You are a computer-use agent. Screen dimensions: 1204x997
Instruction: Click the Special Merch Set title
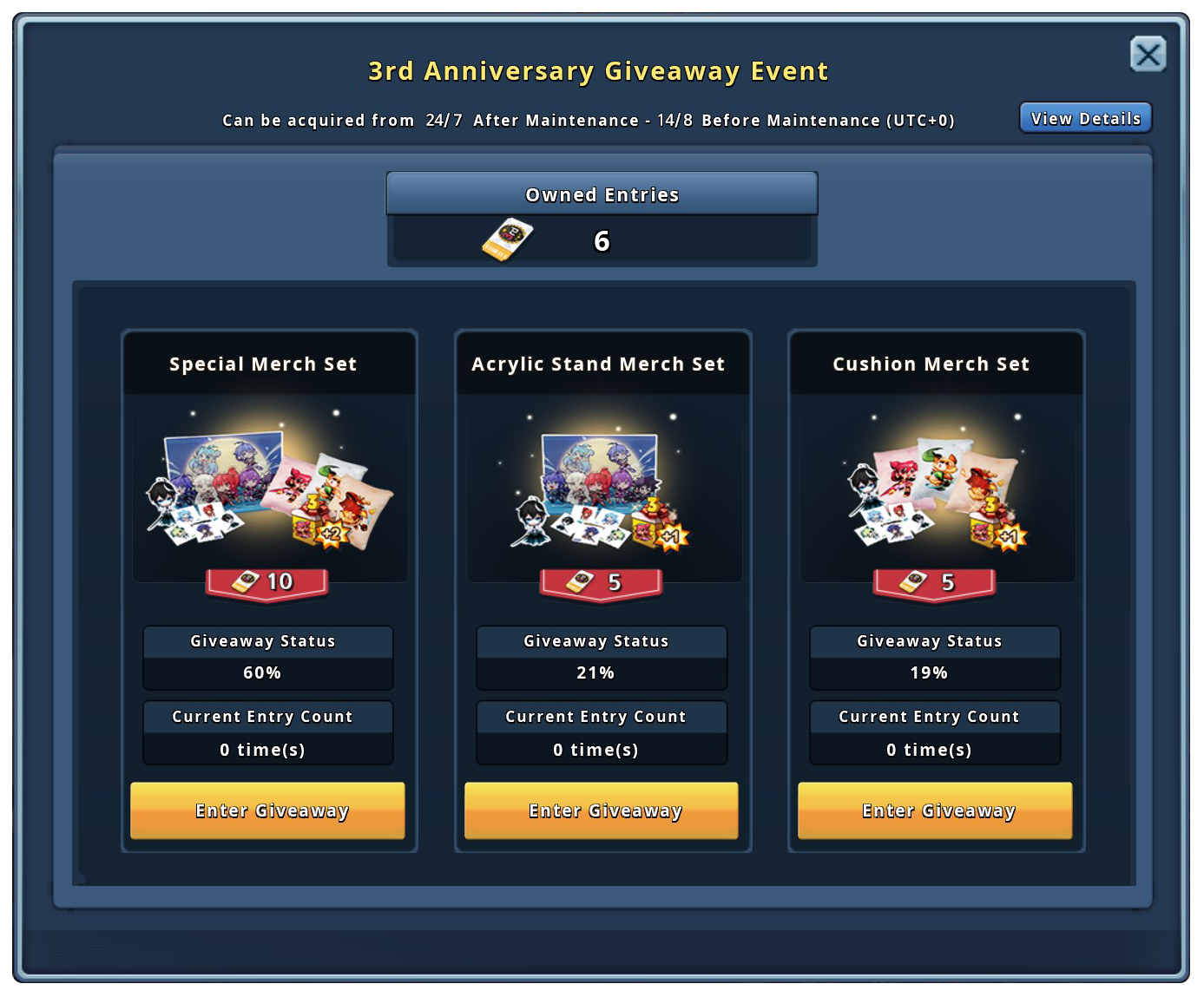click(x=263, y=364)
